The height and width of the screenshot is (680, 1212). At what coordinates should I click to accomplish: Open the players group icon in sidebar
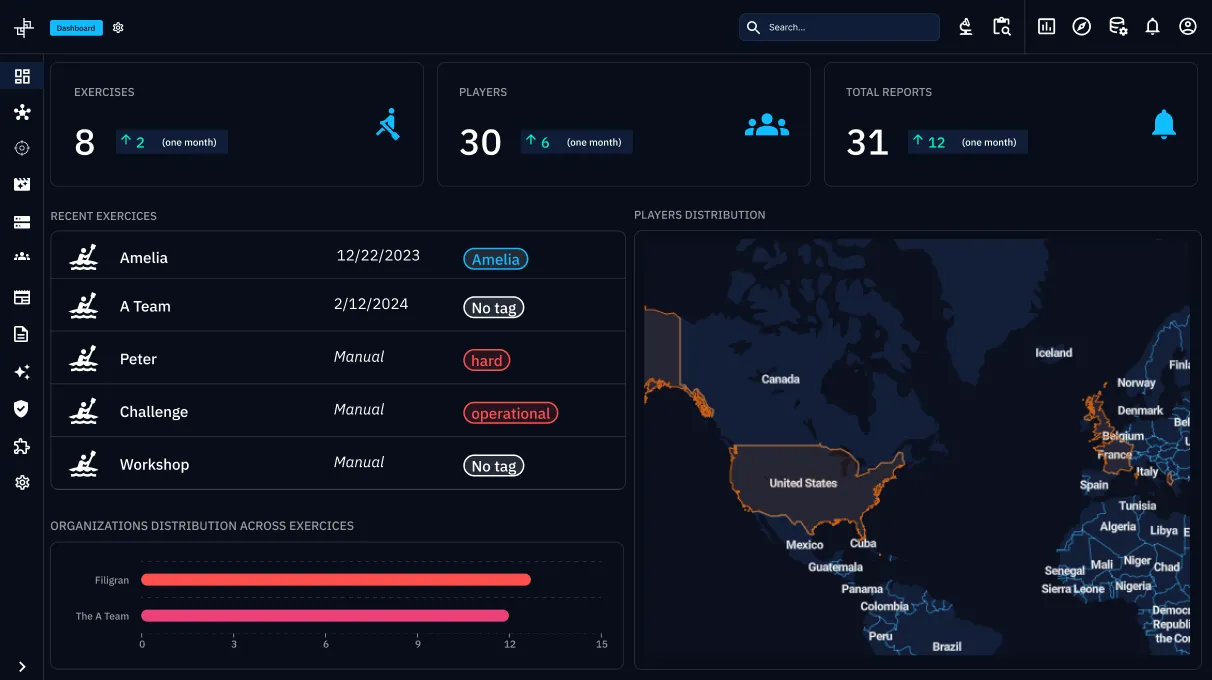[22, 257]
